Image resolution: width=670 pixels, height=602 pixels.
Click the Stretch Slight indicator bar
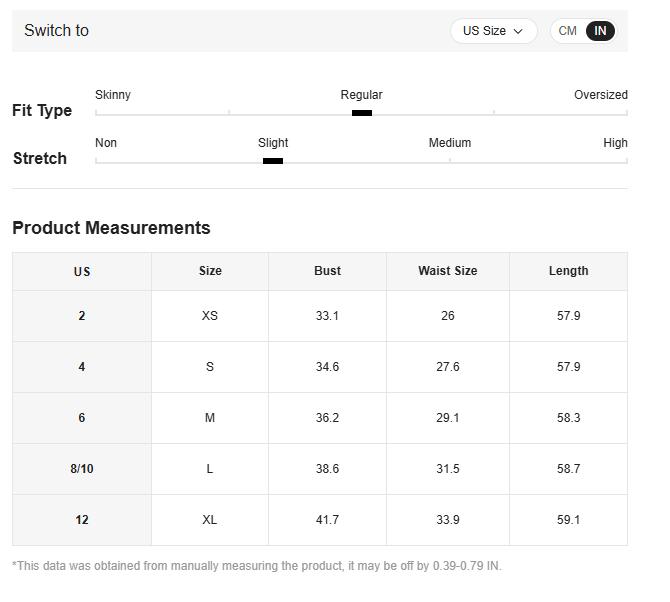click(x=272, y=161)
